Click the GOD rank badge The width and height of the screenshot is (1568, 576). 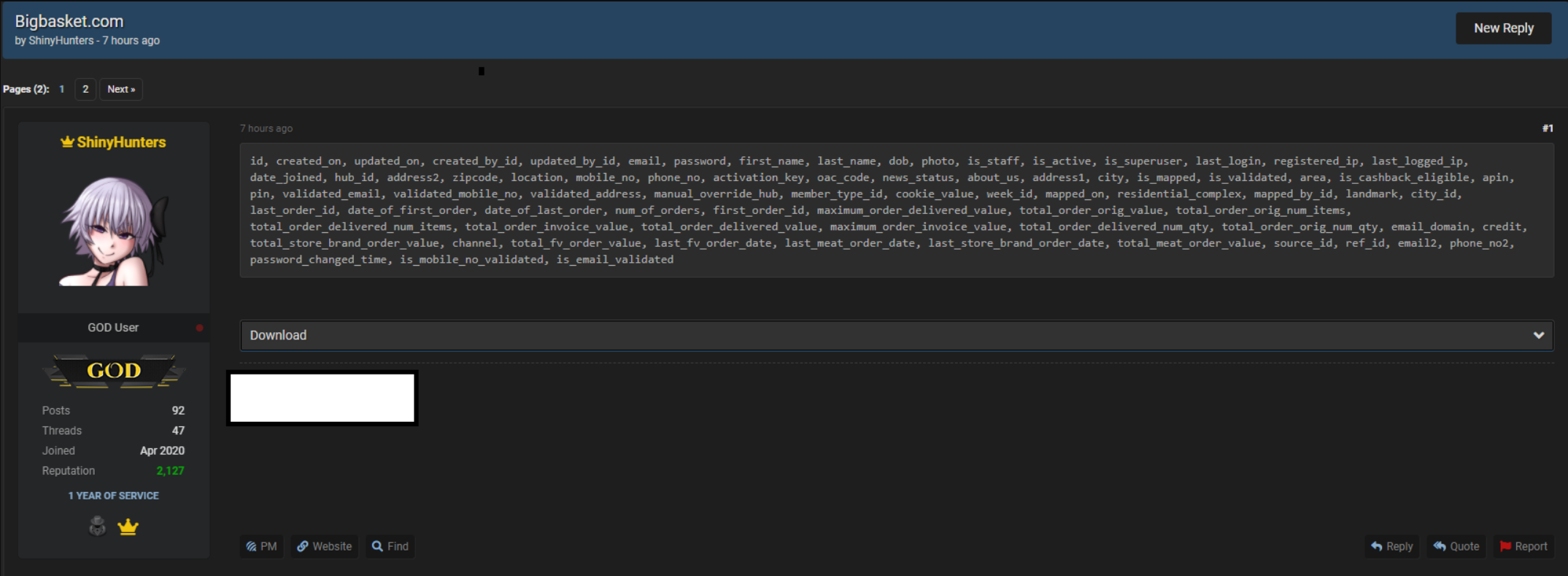point(114,371)
